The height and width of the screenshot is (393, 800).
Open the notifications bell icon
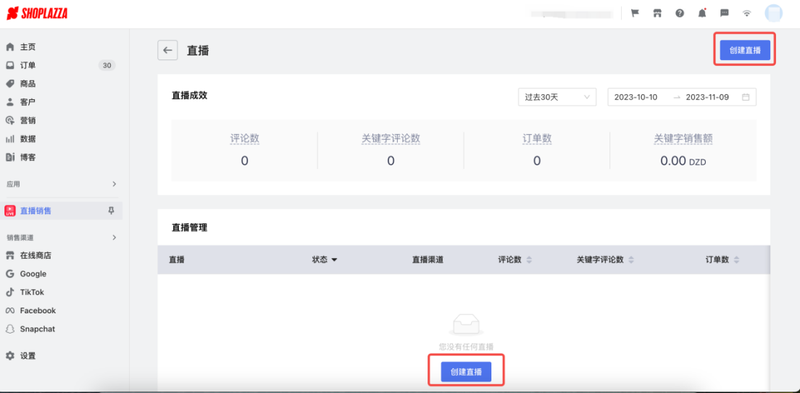(x=702, y=13)
